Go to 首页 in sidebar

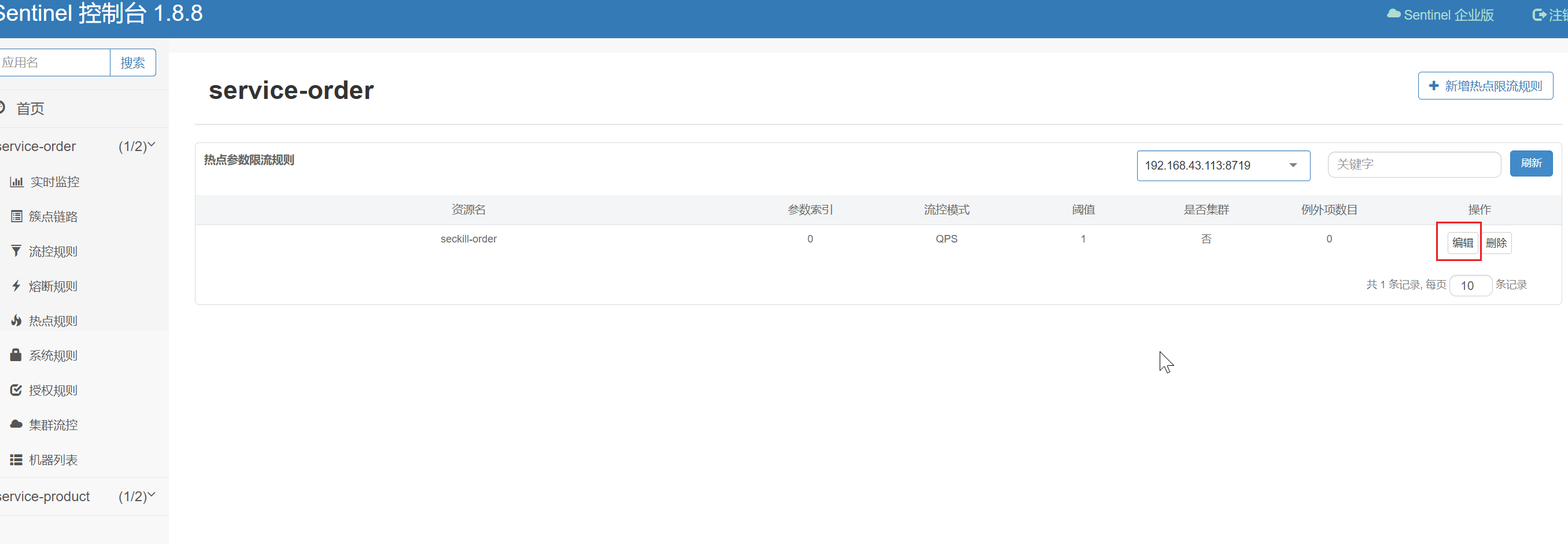pos(30,108)
